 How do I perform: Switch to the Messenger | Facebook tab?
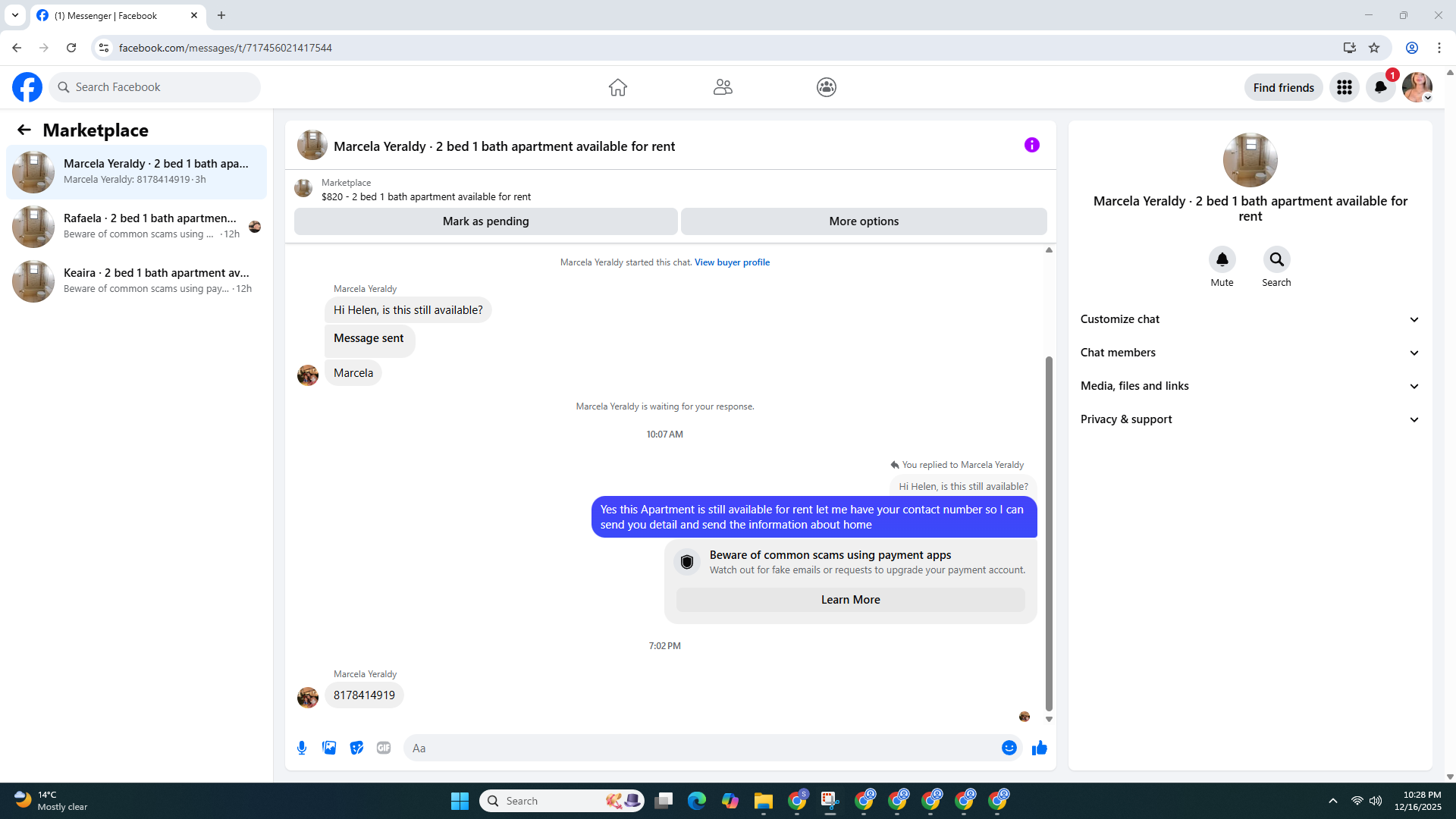118,15
